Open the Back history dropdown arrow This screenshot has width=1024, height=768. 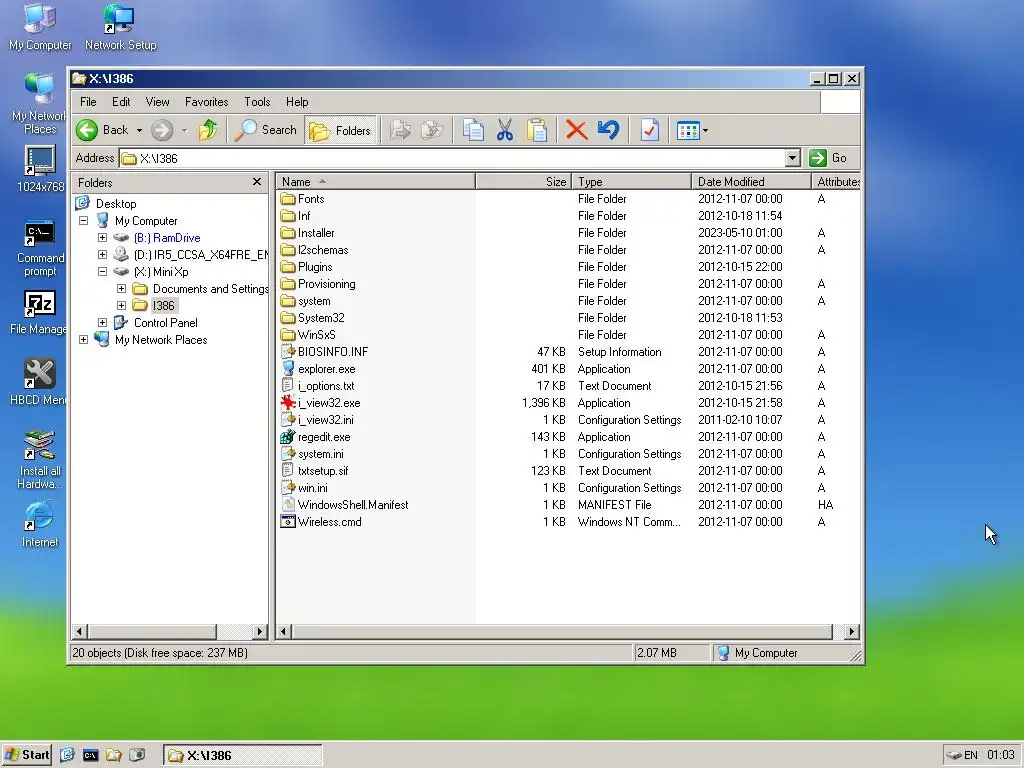(x=139, y=131)
